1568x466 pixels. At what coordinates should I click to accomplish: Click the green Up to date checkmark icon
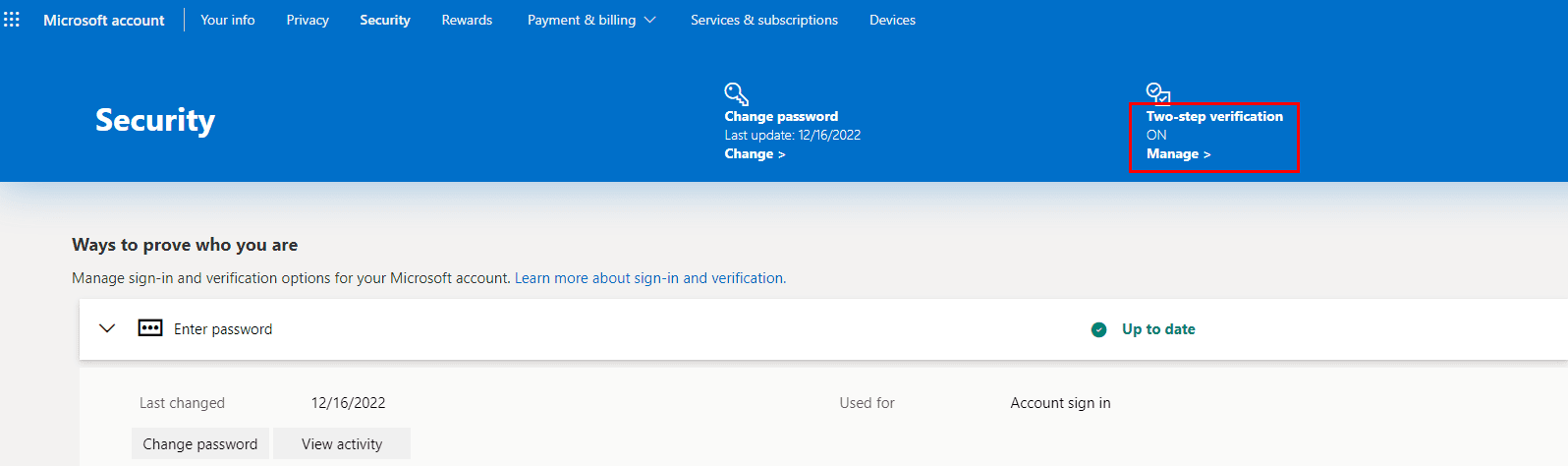[x=1099, y=329]
